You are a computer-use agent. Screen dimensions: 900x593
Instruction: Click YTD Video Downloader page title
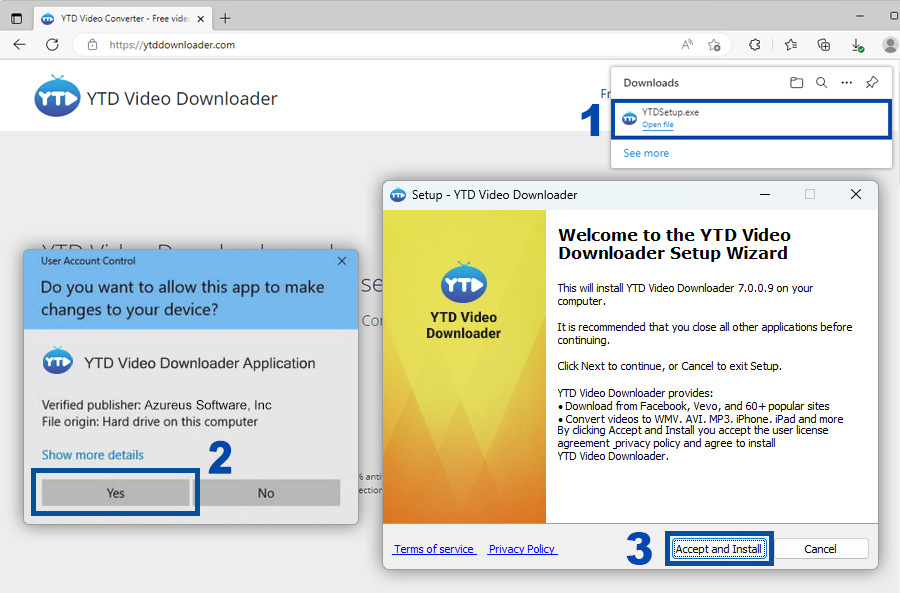pyautogui.click(x=181, y=99)
